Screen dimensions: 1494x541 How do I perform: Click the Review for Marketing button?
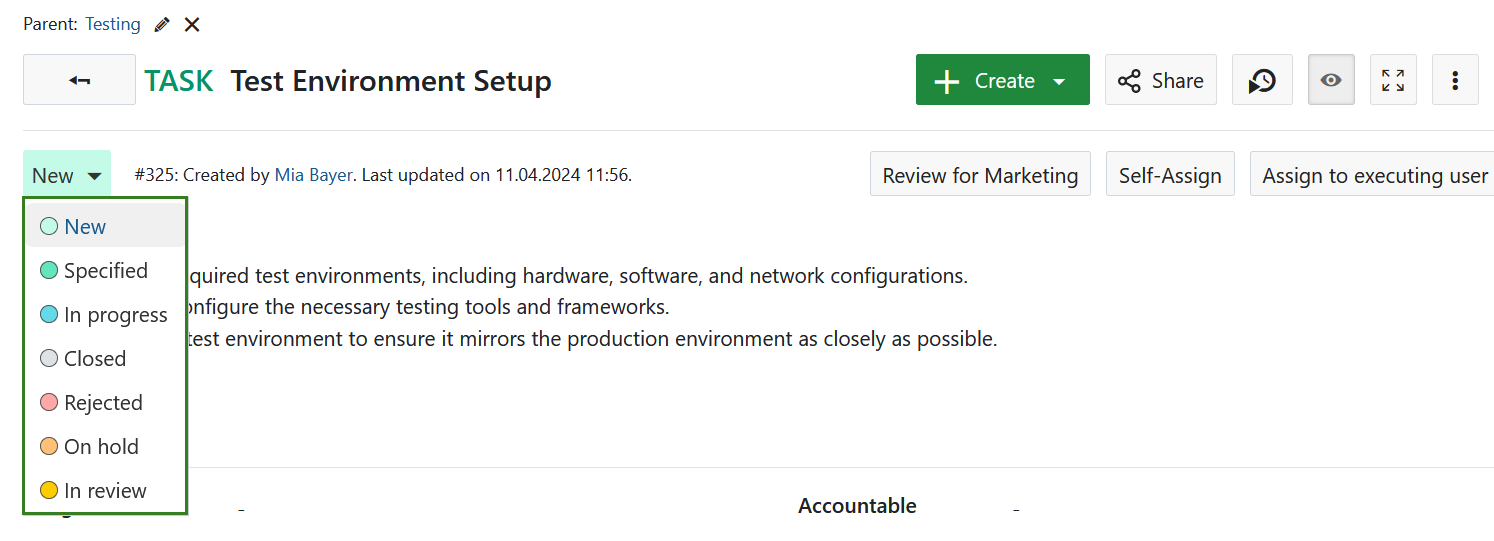(x=980, y=176)
